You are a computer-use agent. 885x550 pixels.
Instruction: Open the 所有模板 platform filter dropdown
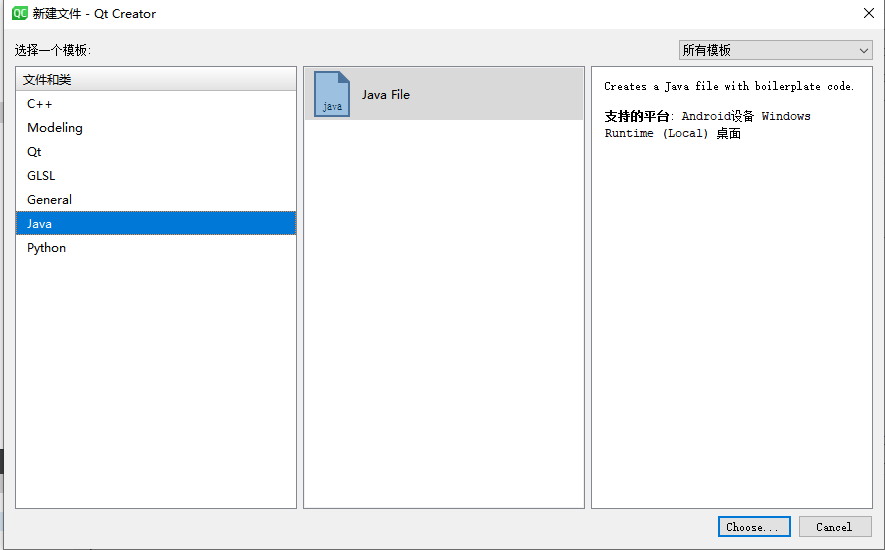(x=776, y=50)
